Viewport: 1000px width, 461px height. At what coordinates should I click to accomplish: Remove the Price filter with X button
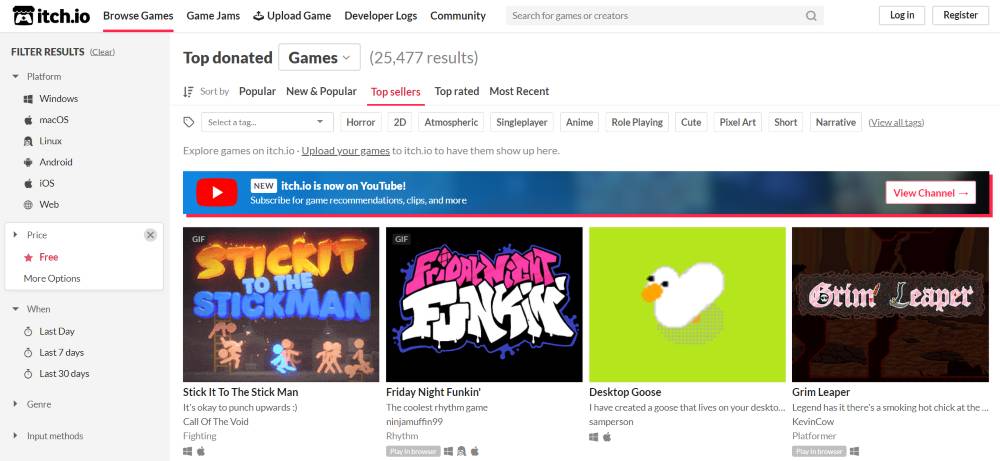pyautogui.click(x=150, y=235)
